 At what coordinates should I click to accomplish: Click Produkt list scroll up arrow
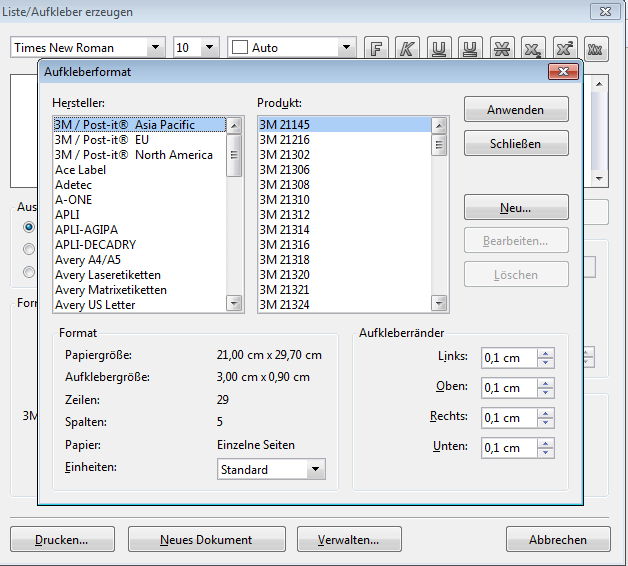click(439, 126)
